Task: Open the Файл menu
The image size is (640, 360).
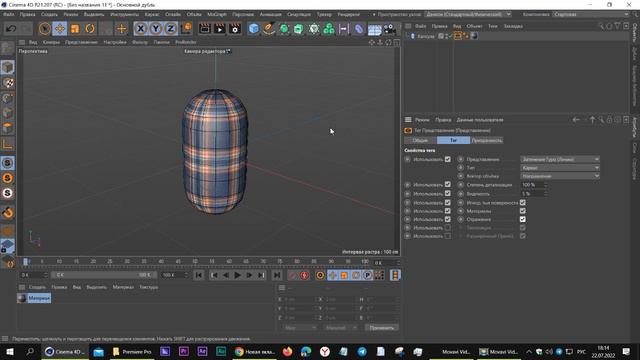Action: (9, 14)
